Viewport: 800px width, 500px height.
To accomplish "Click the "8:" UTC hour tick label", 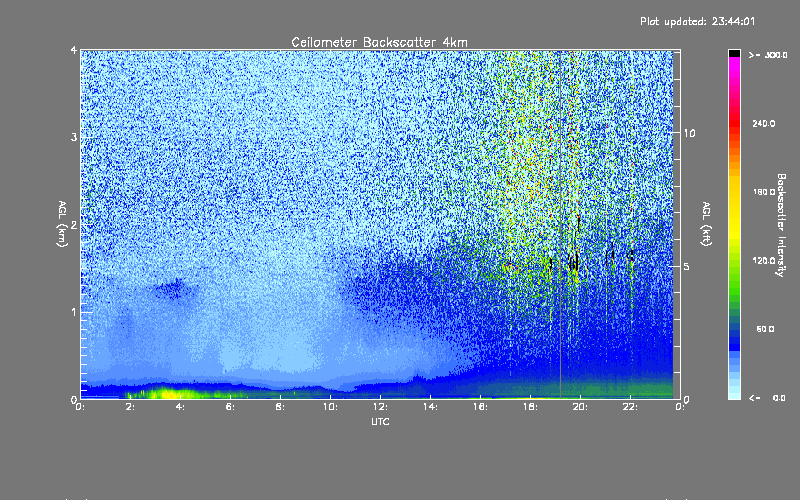I will (x=280, y=407).
